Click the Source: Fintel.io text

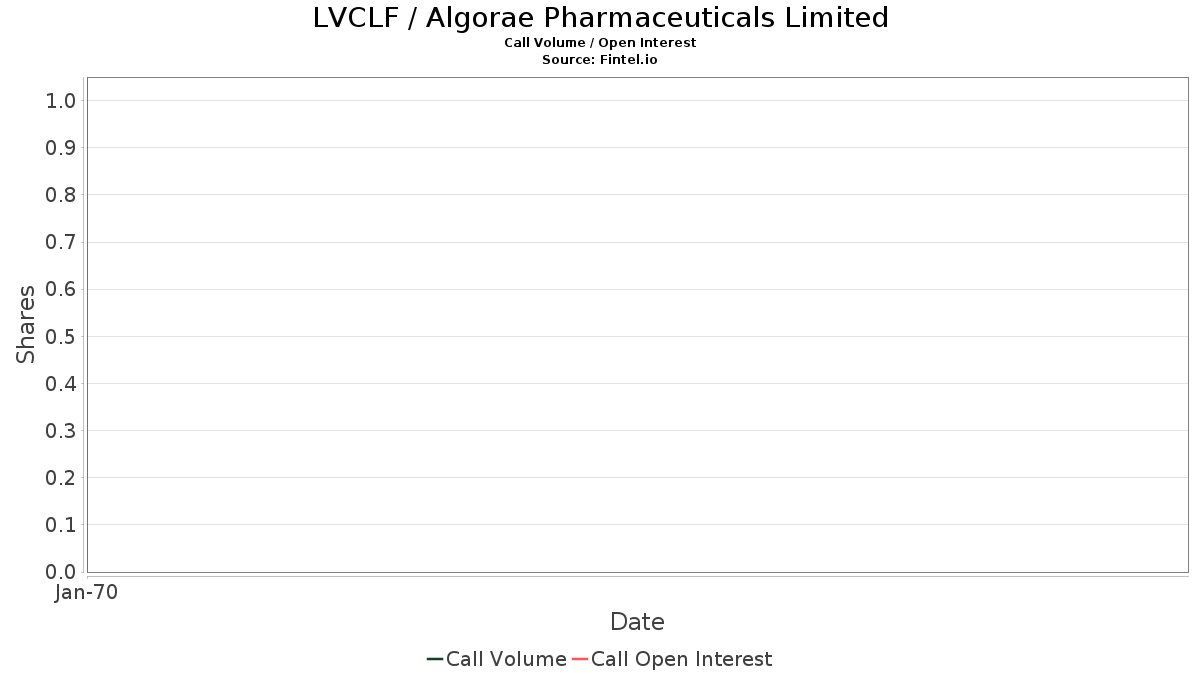[600, 60]
